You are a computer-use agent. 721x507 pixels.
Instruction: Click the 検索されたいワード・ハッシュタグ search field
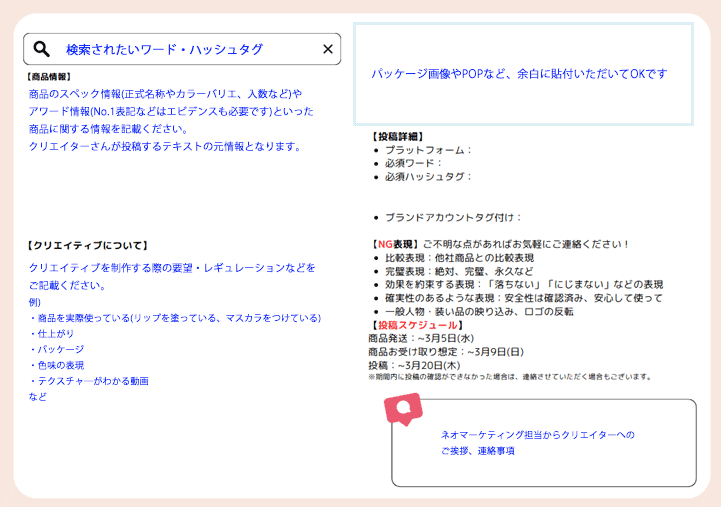point(165,49)
